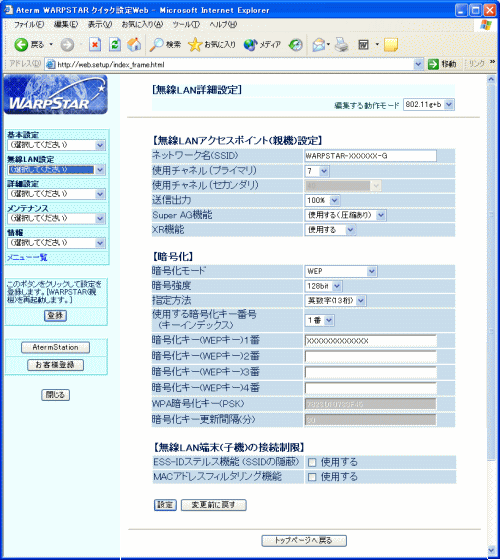Open the 情報 sidebar dropdown
Screen dimensions: 500x560
tap(56, 243)
